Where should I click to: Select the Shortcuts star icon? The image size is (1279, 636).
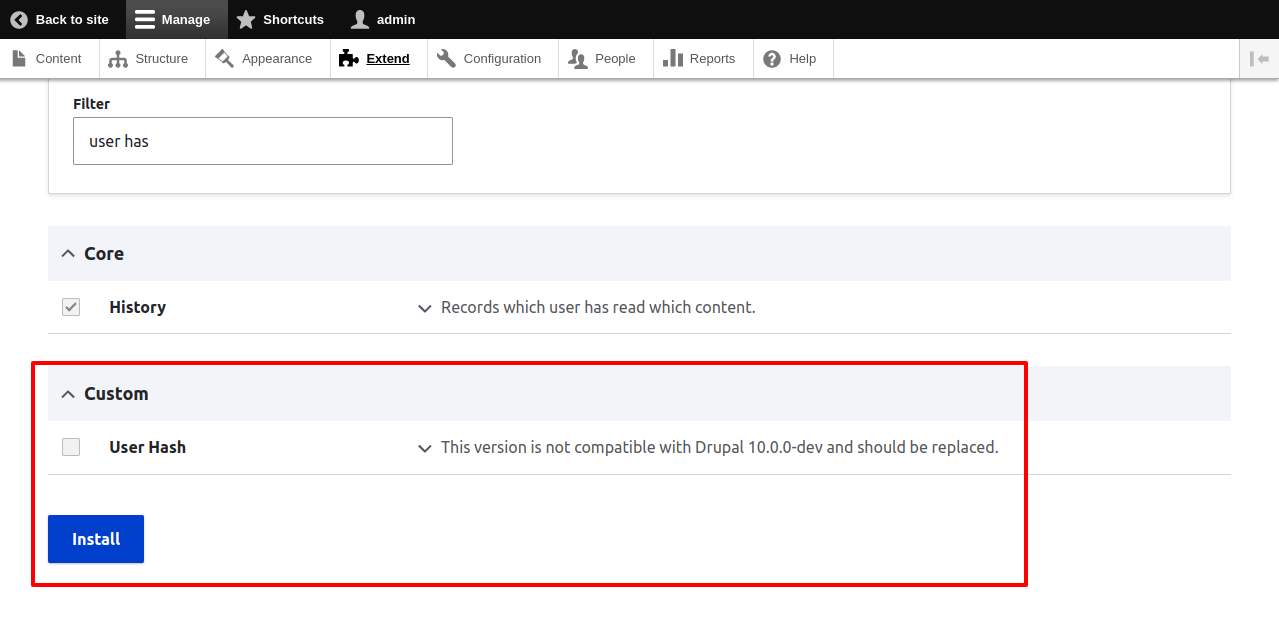(246, 19)
